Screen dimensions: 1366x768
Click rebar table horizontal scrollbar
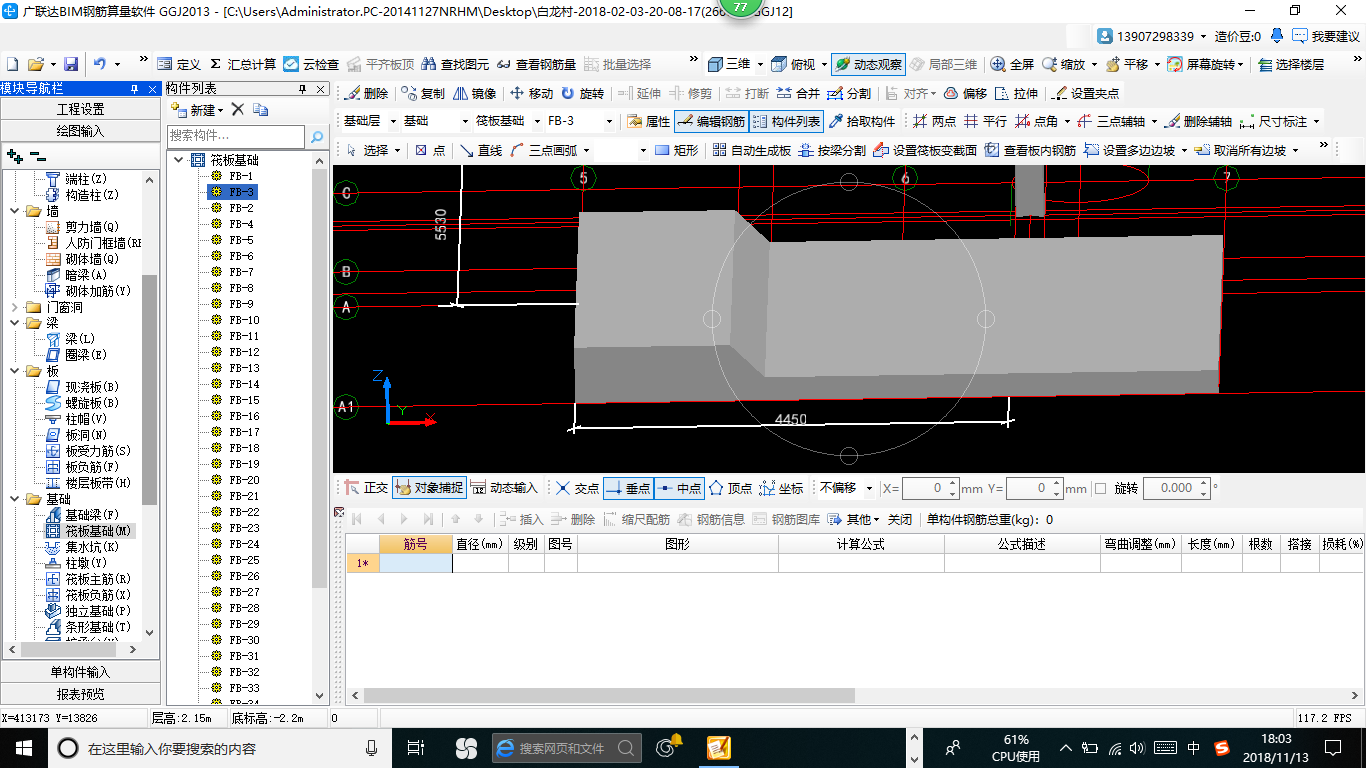(610, 695)
